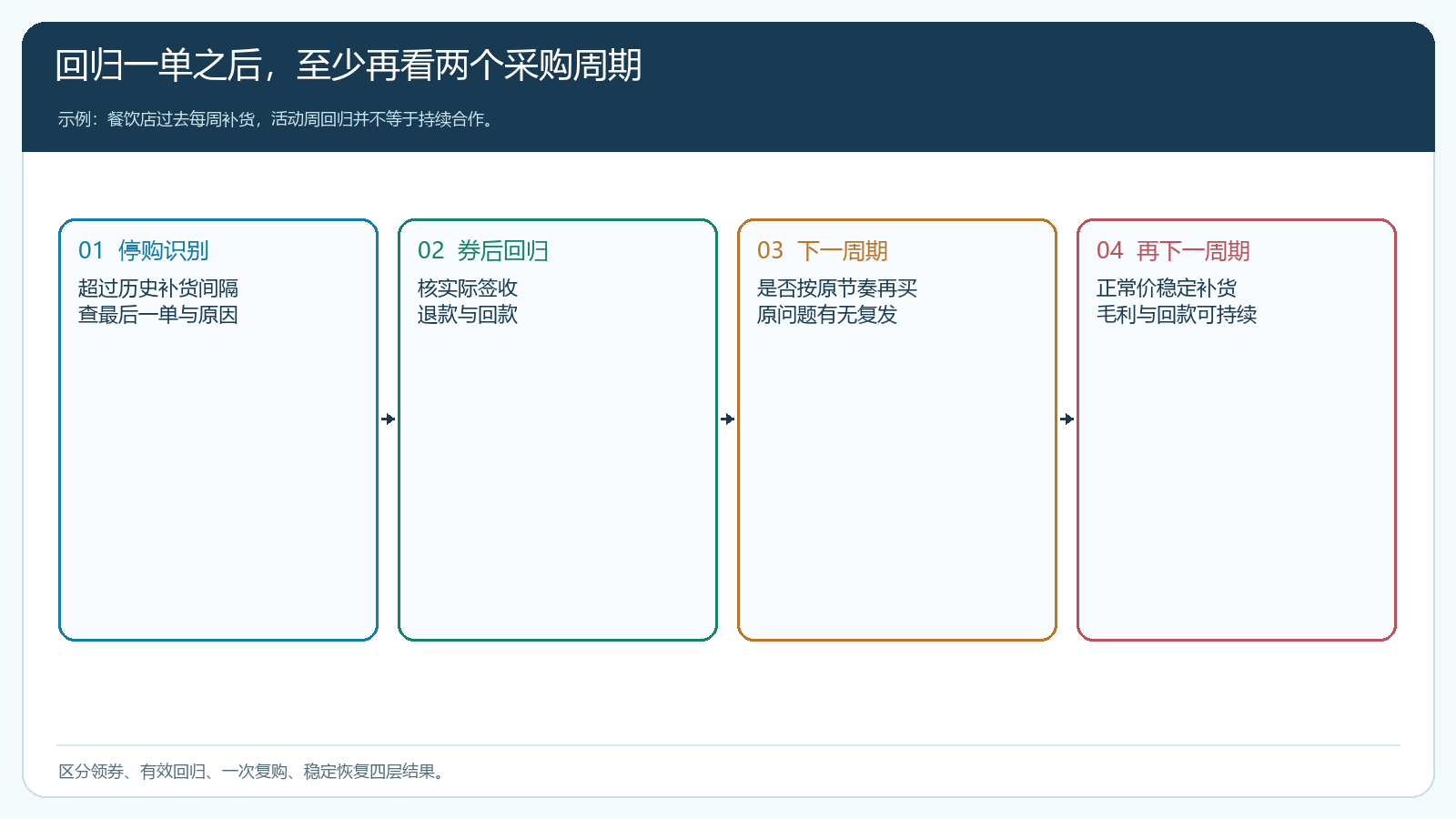
Task: Select the heading 04 再下一周期
Action: tap(1174, 251)
